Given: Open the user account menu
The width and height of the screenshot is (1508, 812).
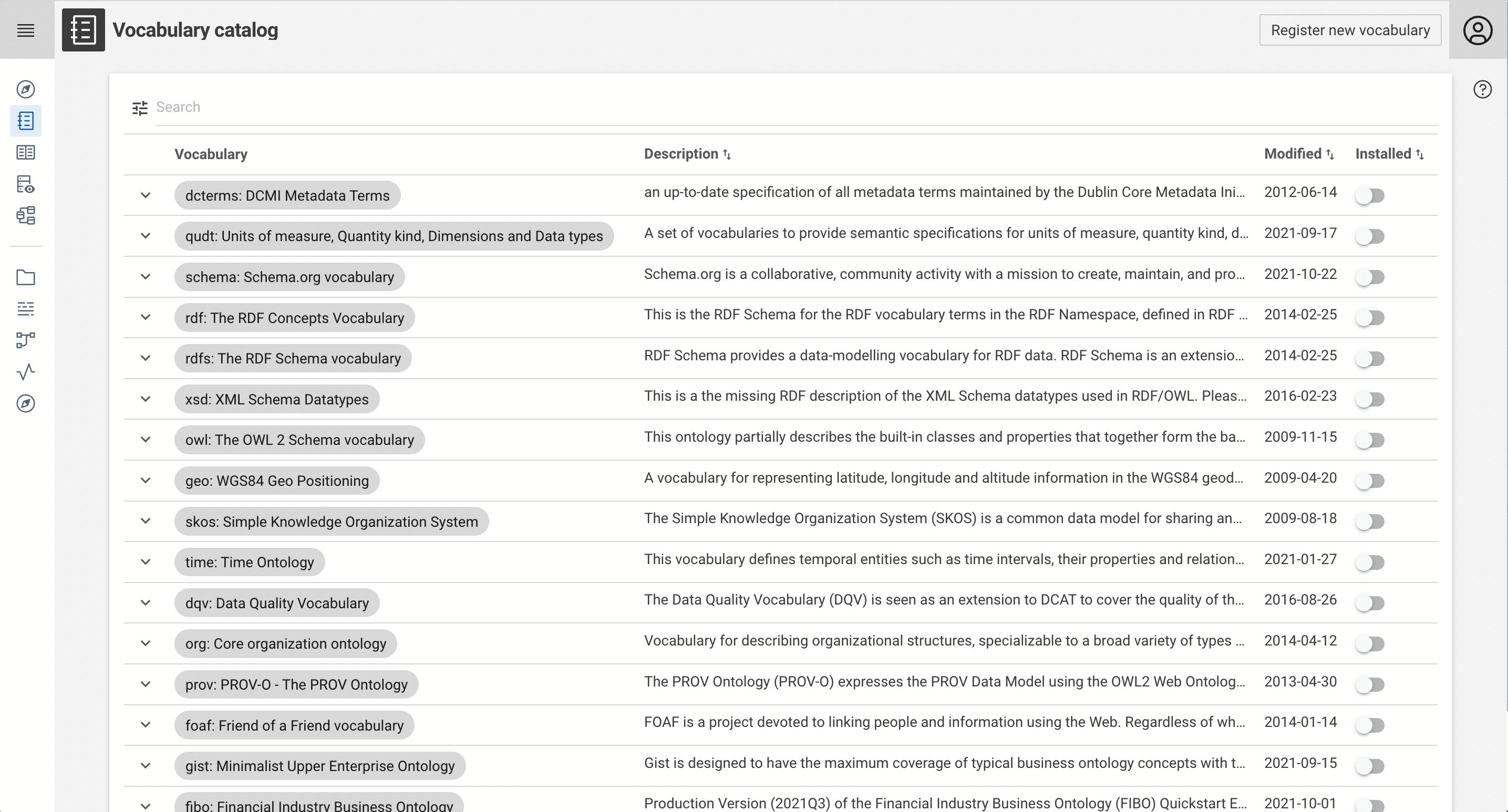Looking at the screenshot, I should point(1478,30).
